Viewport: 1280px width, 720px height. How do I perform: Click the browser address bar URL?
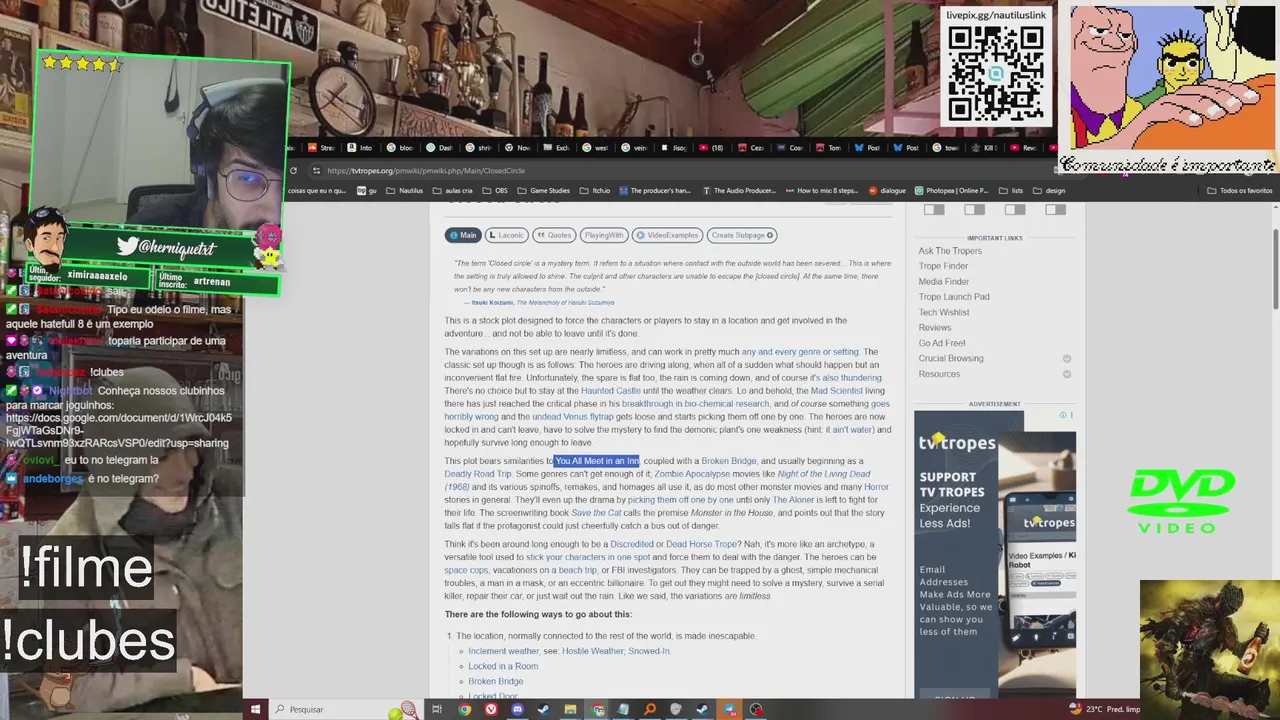[x=426, y=170]
